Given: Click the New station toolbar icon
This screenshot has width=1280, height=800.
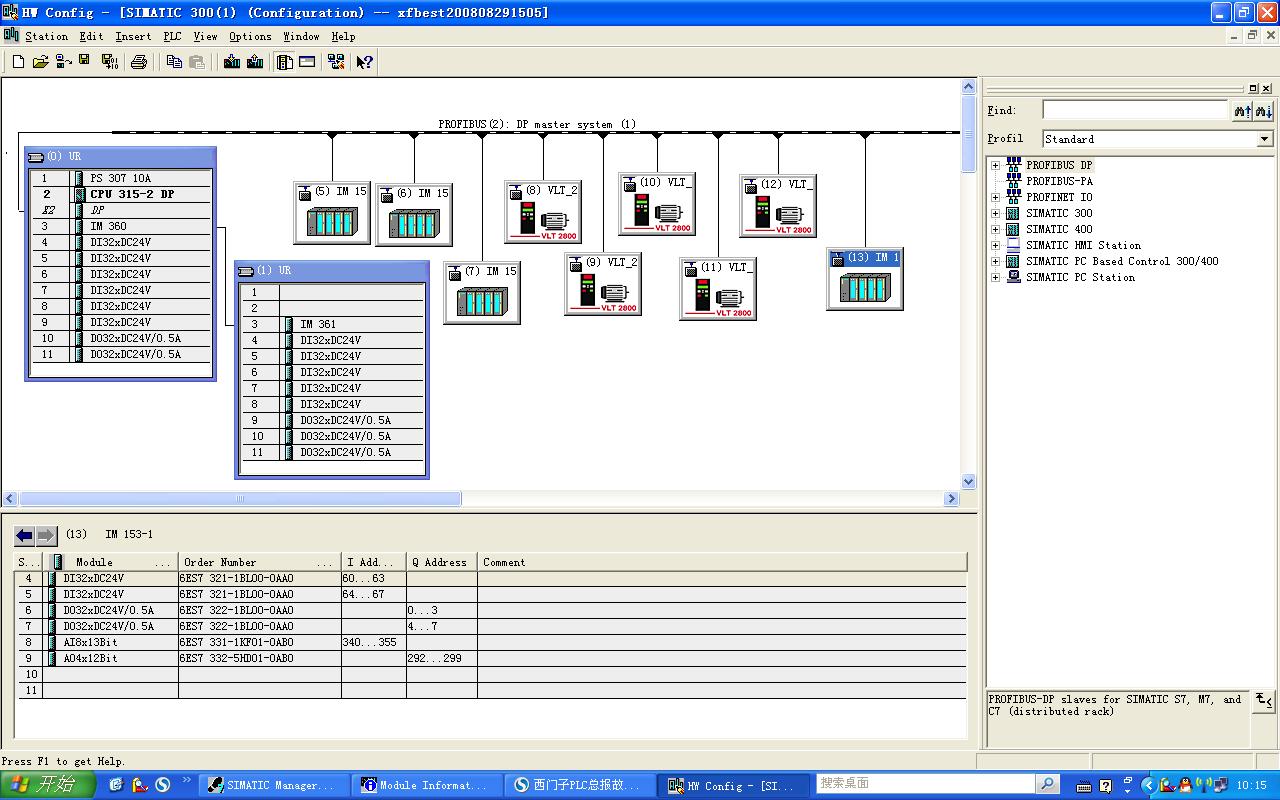Looking at the screenshot, I should [x=18, y=62].
